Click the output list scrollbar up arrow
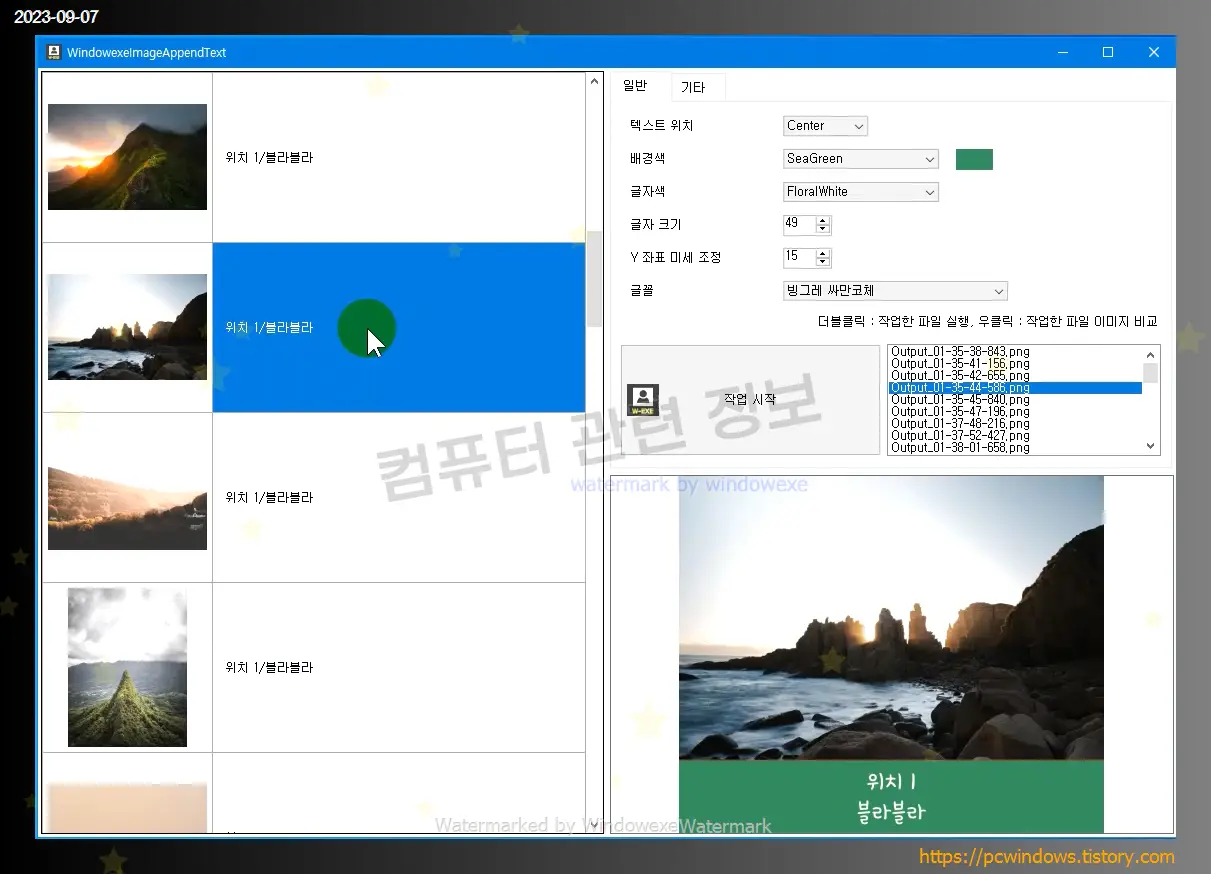This screenshot has width=1211, height=874. (1151, 354)
